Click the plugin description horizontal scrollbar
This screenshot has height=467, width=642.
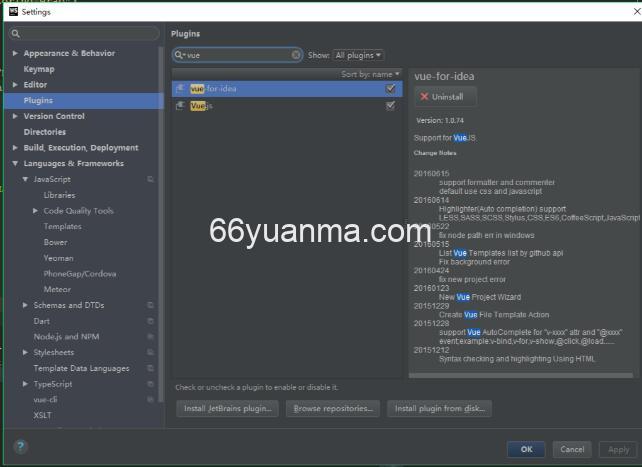(521, 375)
